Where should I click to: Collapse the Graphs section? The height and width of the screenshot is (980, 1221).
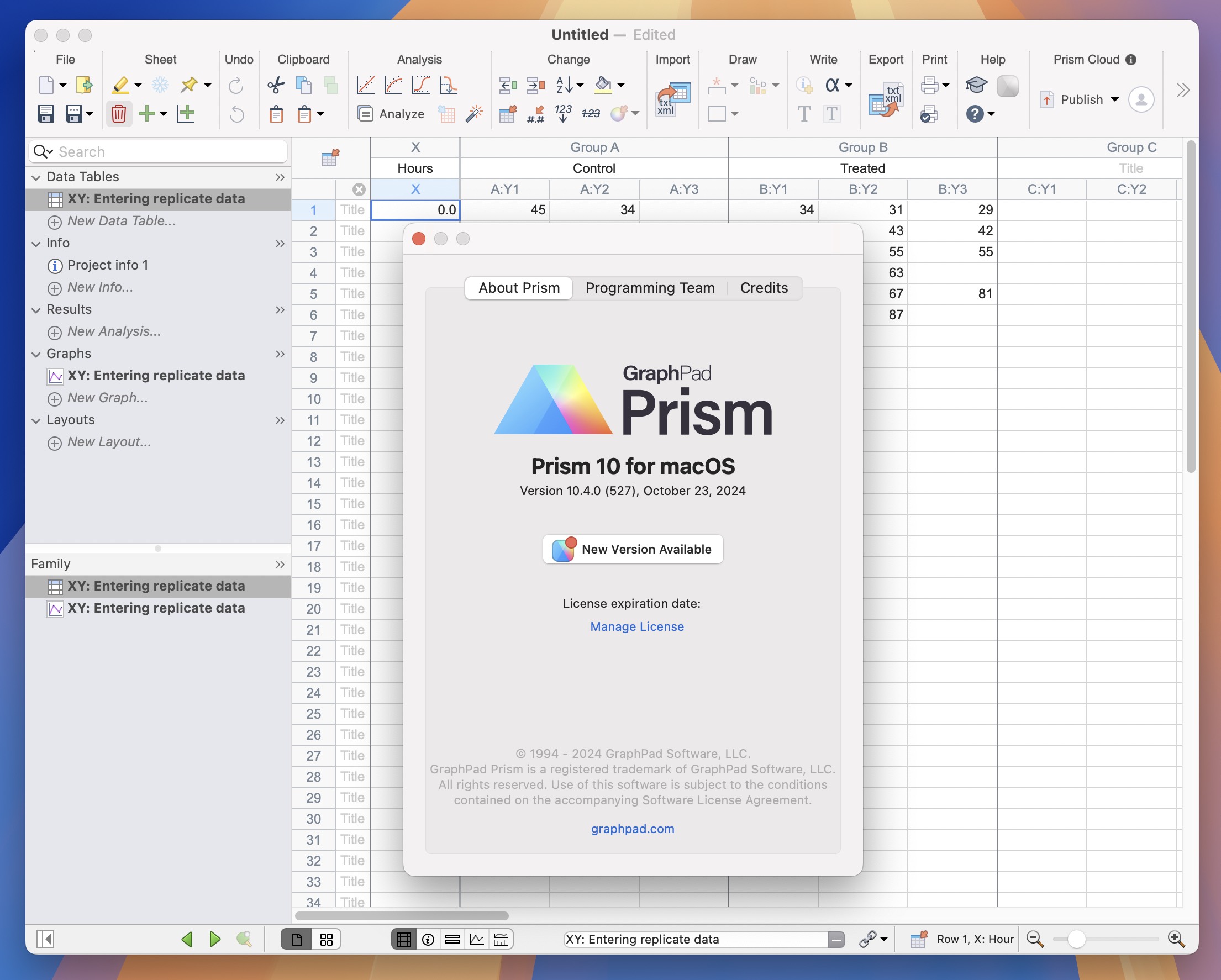(x=36, y=354)
